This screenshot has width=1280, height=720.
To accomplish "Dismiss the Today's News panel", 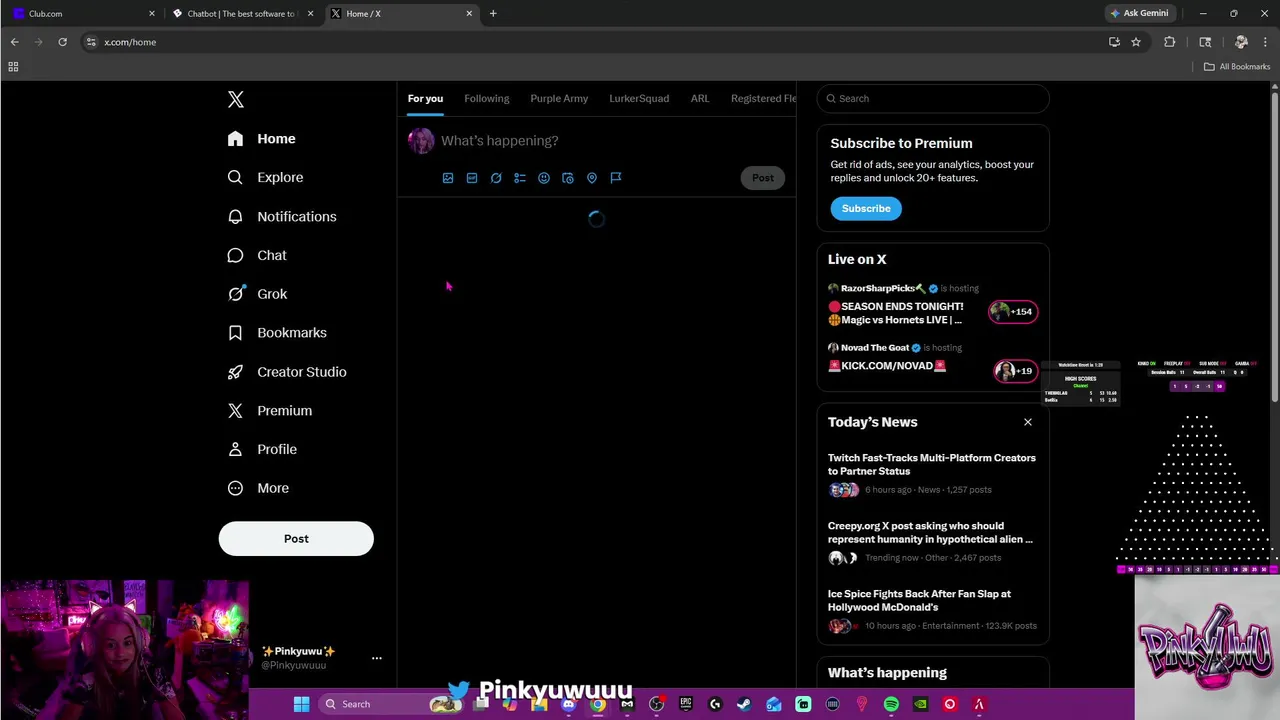I will pos(1028,422).
